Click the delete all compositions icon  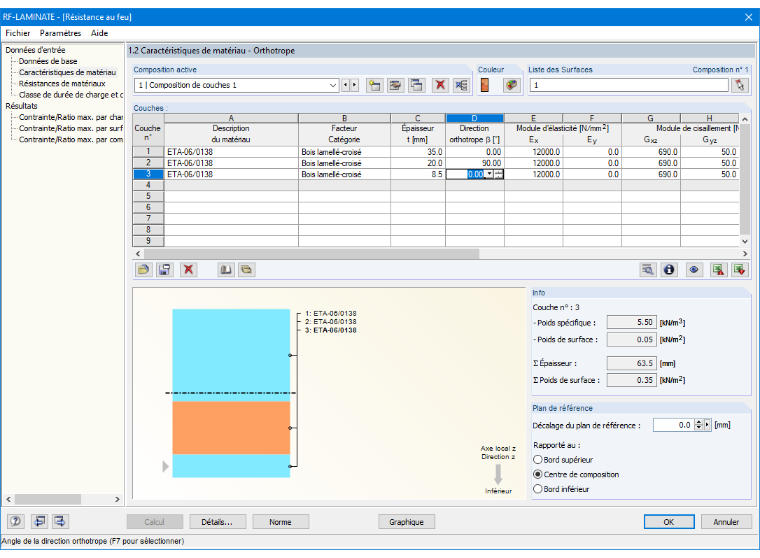point(461,85)
